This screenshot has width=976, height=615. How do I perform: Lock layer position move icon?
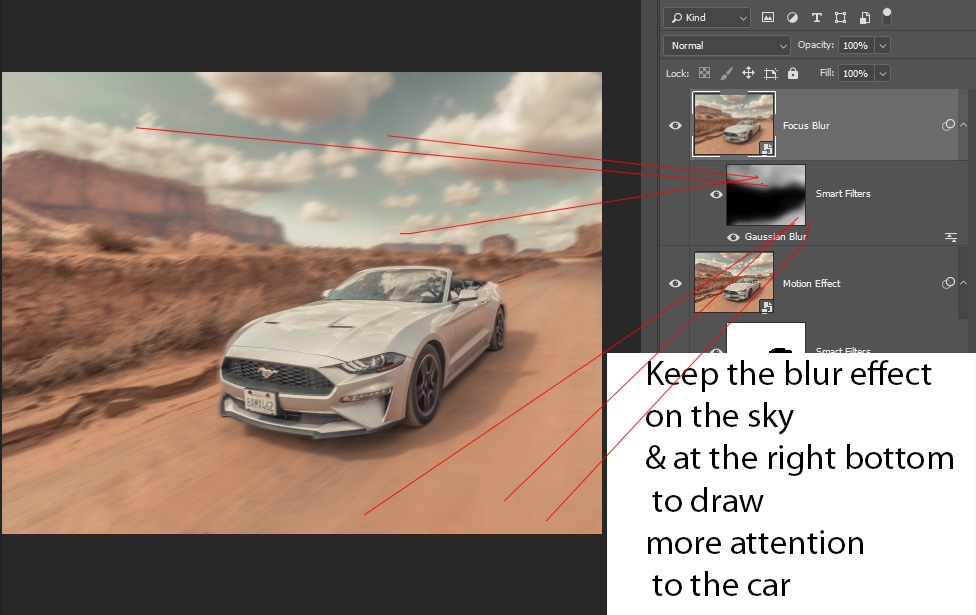(x=748, y=74)
